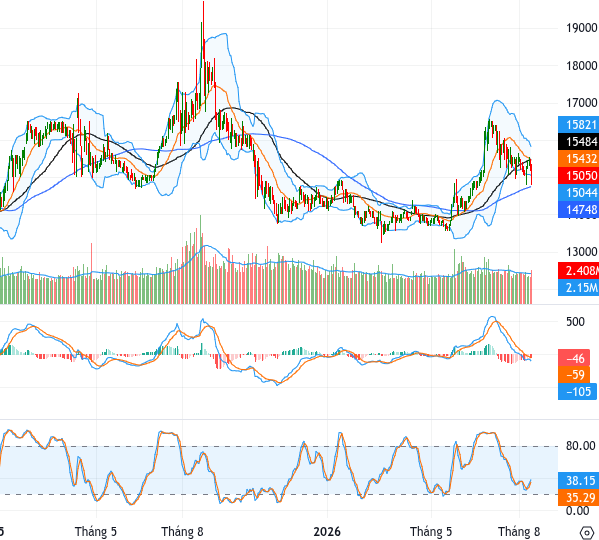The width and height of the screenshot is (599, 540).
Task: Select the dark blue 14748 price label
Action: tap(578, 209)
